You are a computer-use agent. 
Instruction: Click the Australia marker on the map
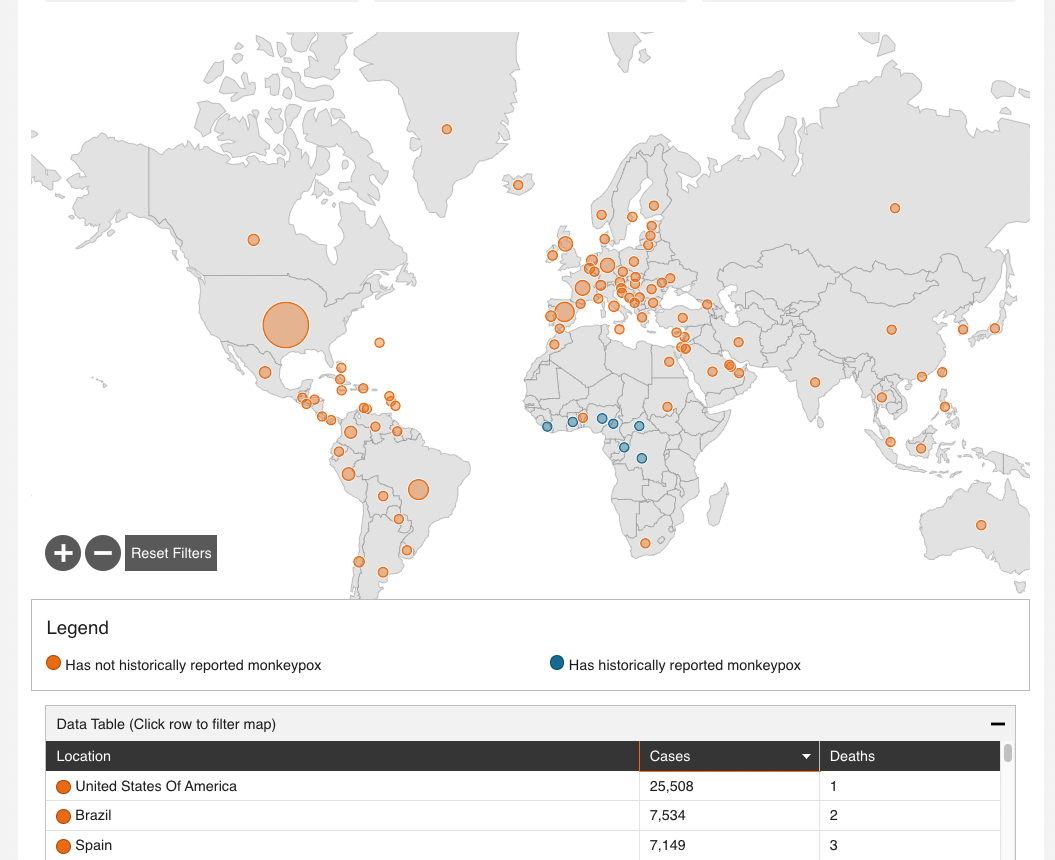pos(981,525)
